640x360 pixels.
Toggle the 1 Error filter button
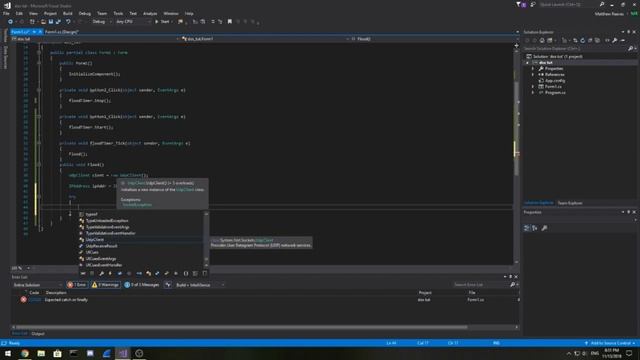tap(77, 285)
